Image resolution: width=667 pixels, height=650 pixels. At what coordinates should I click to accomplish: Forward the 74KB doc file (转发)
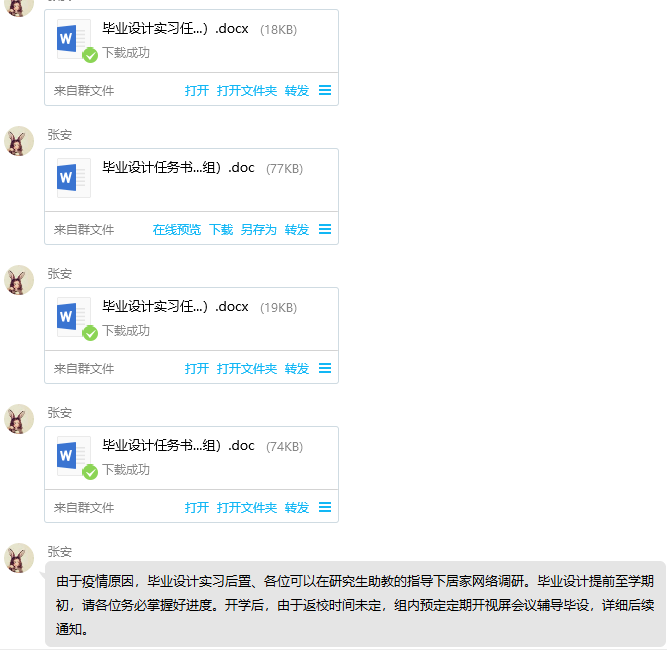click(x=296, y=507)
